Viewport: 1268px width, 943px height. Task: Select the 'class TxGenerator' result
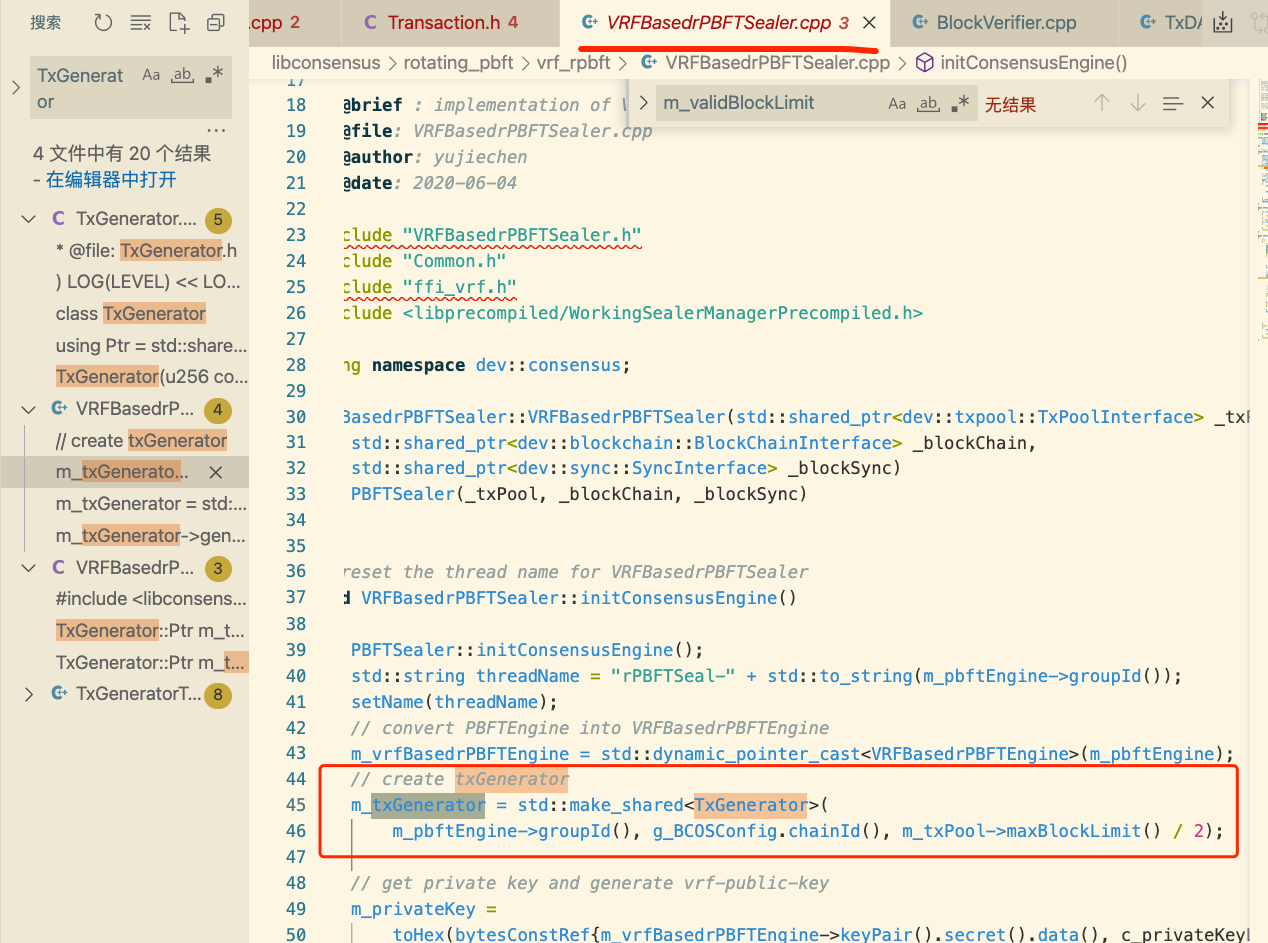point(131,314)
